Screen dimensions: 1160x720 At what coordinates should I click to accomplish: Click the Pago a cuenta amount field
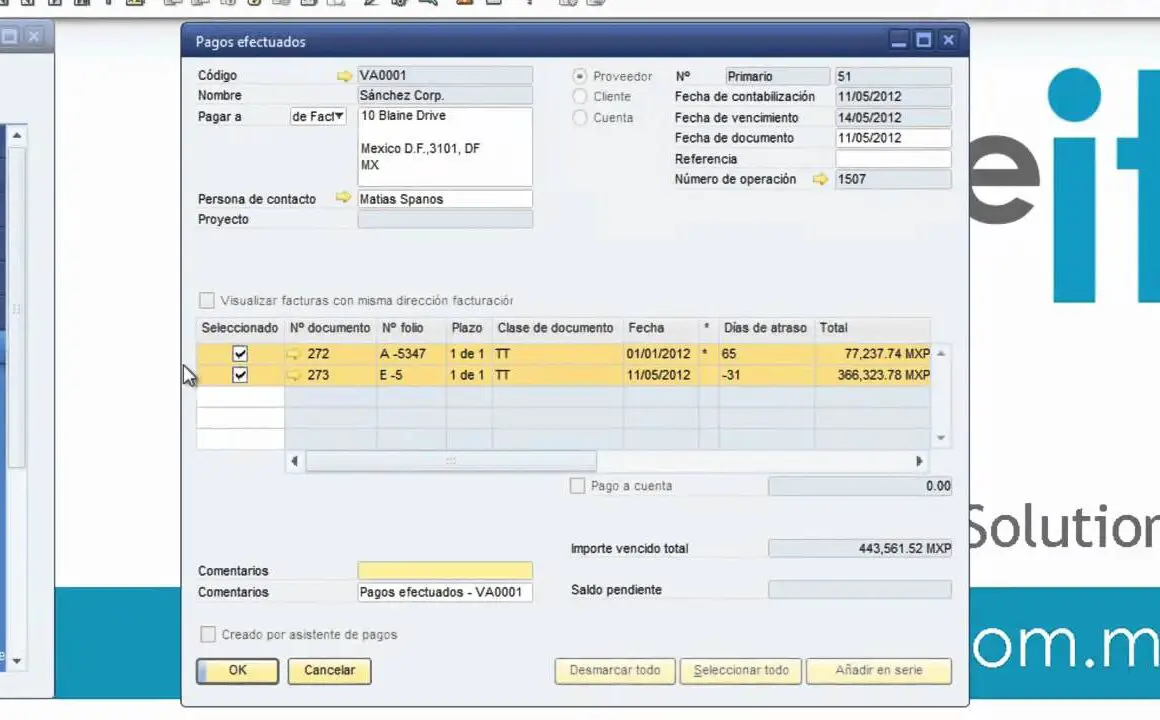pyautogui.click(x=860, y=486)
